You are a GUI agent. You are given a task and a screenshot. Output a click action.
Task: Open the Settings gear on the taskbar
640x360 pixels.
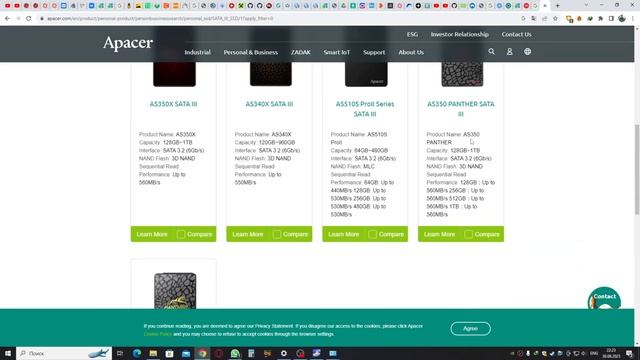point(284,353)
